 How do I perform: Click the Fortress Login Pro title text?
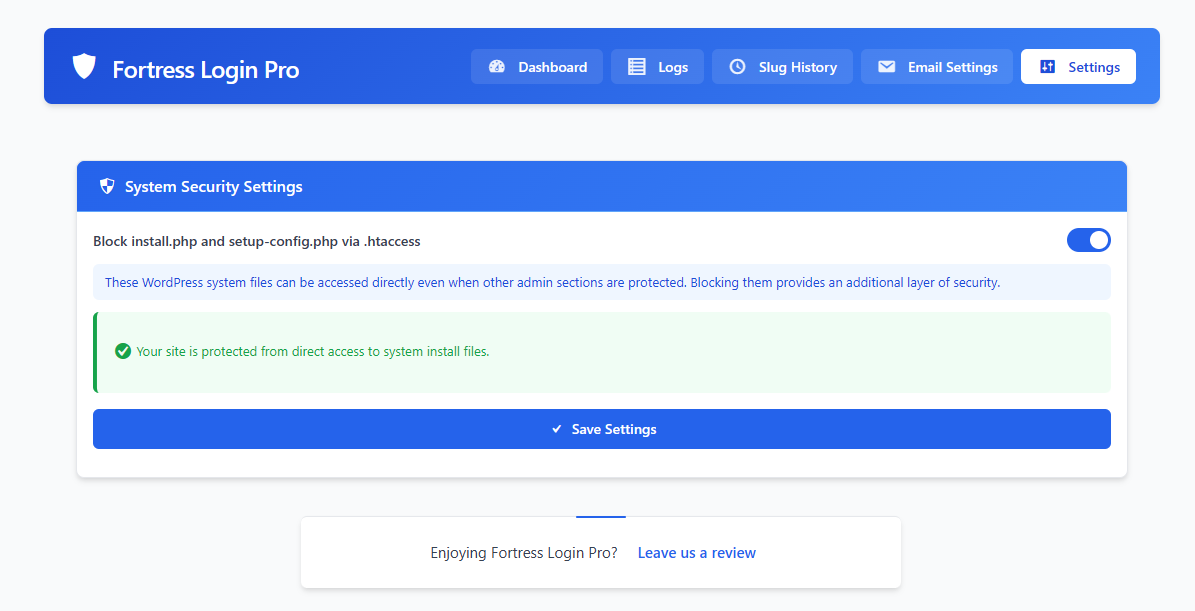point(205,70)
